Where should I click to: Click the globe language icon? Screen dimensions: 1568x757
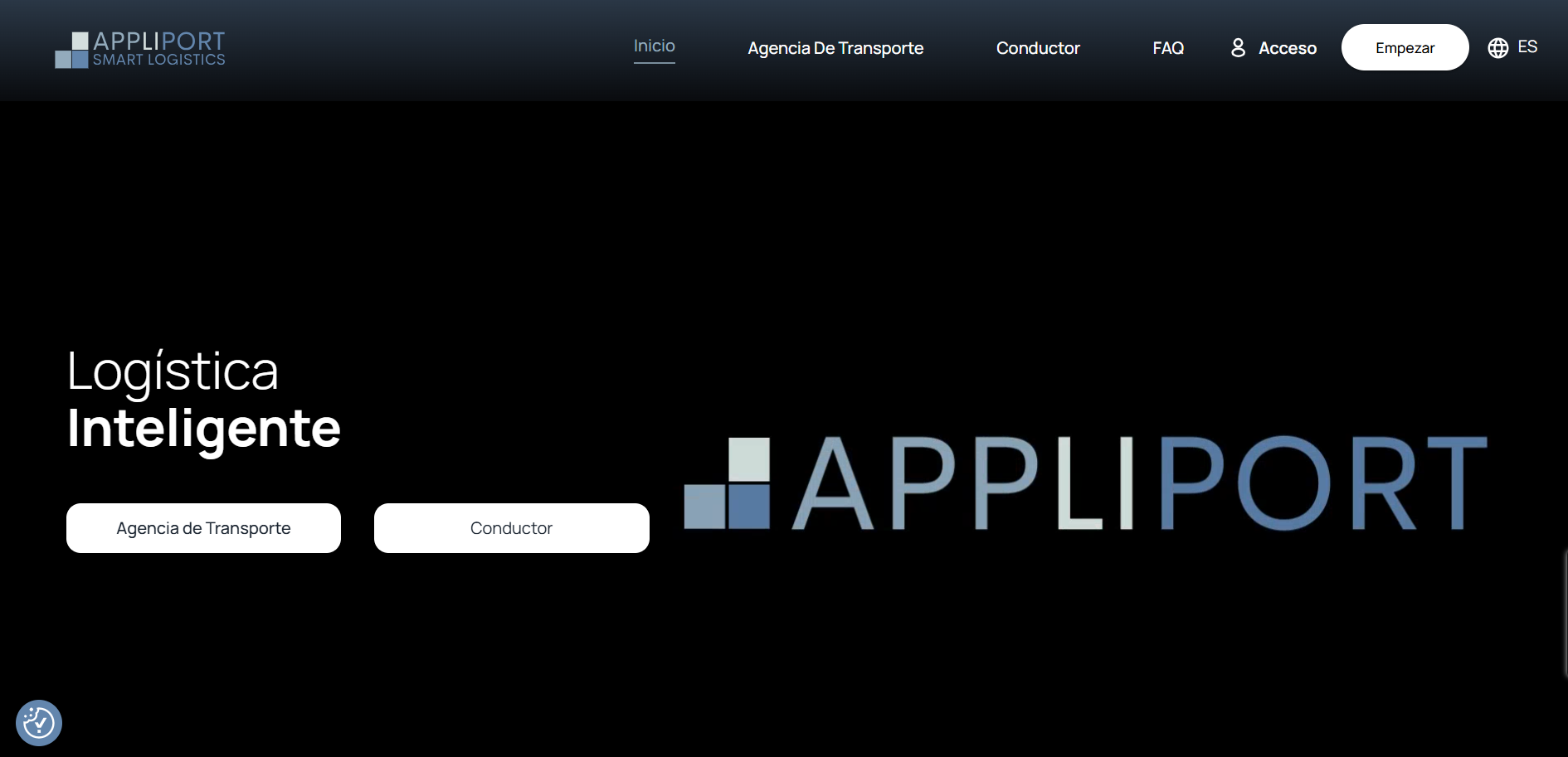[x=1498, y=48]
